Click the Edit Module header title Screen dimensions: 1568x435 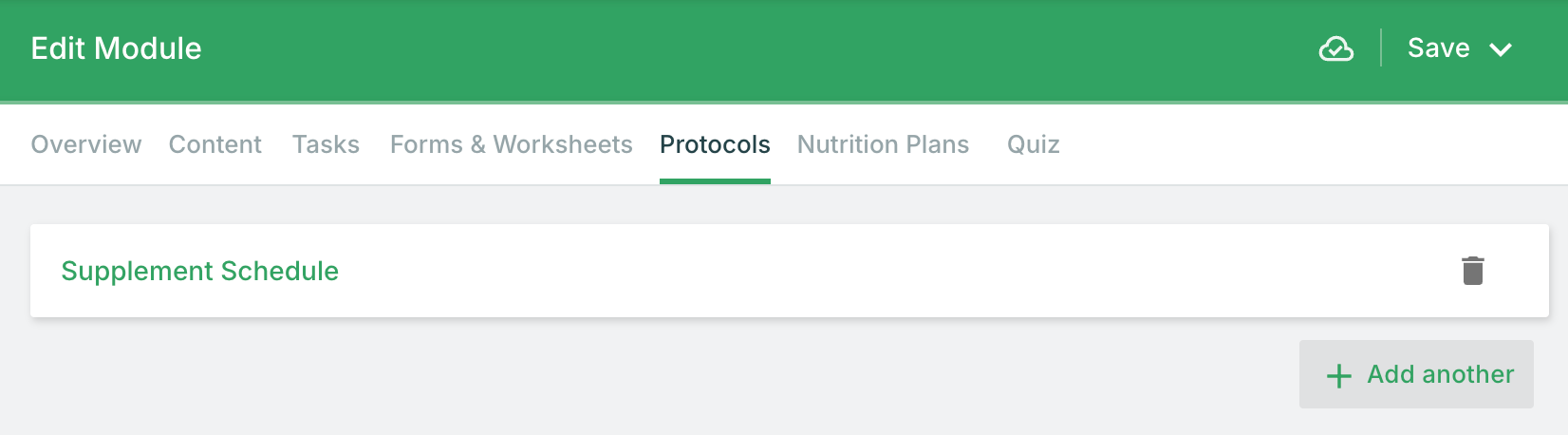[x=116, y=48]
